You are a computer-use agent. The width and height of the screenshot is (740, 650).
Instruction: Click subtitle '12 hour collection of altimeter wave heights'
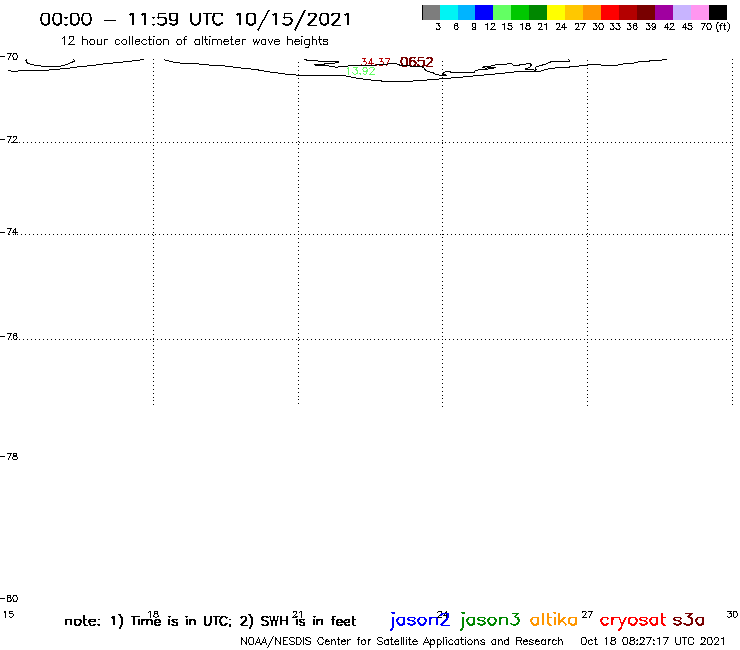click(x=194, y=41)
